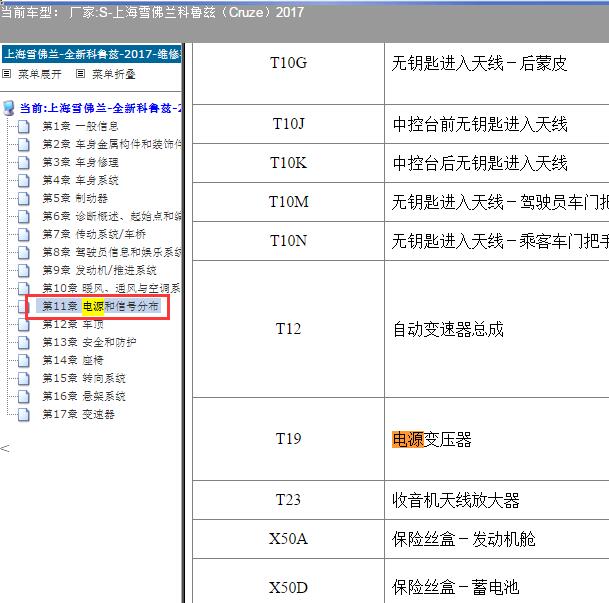Click cell 无钥匙进入天线－驾驶员车门把手

[497, 202]
